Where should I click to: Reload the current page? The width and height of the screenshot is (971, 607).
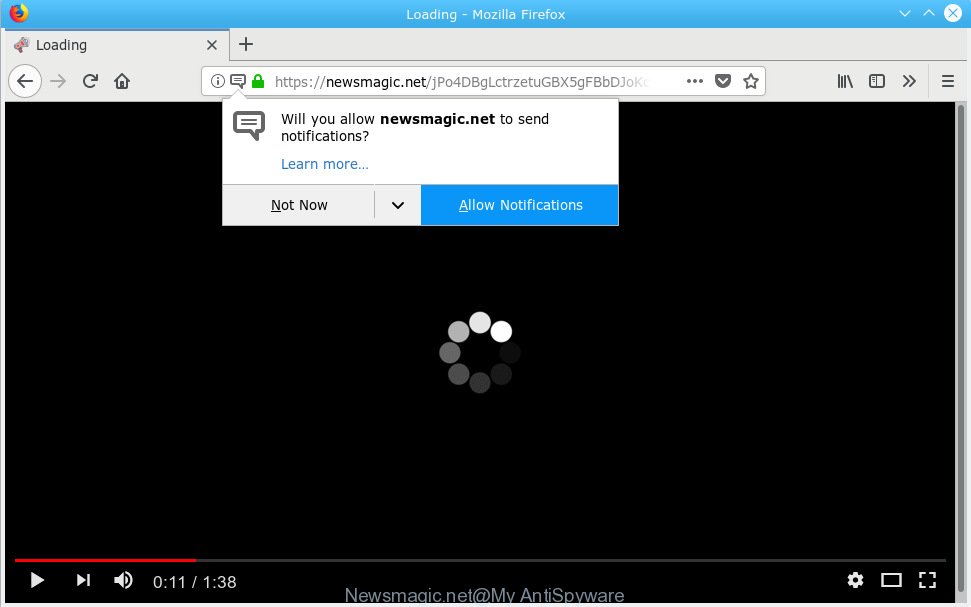pyautogui.click(x=90, y=81)
